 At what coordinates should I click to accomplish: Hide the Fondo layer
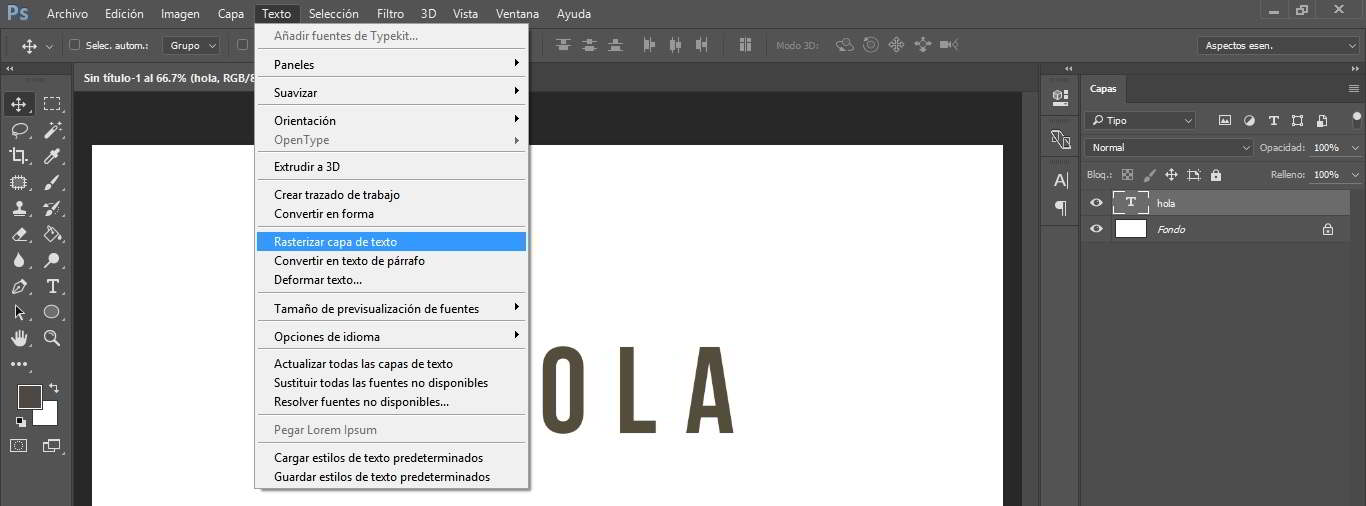[1096, 229]
